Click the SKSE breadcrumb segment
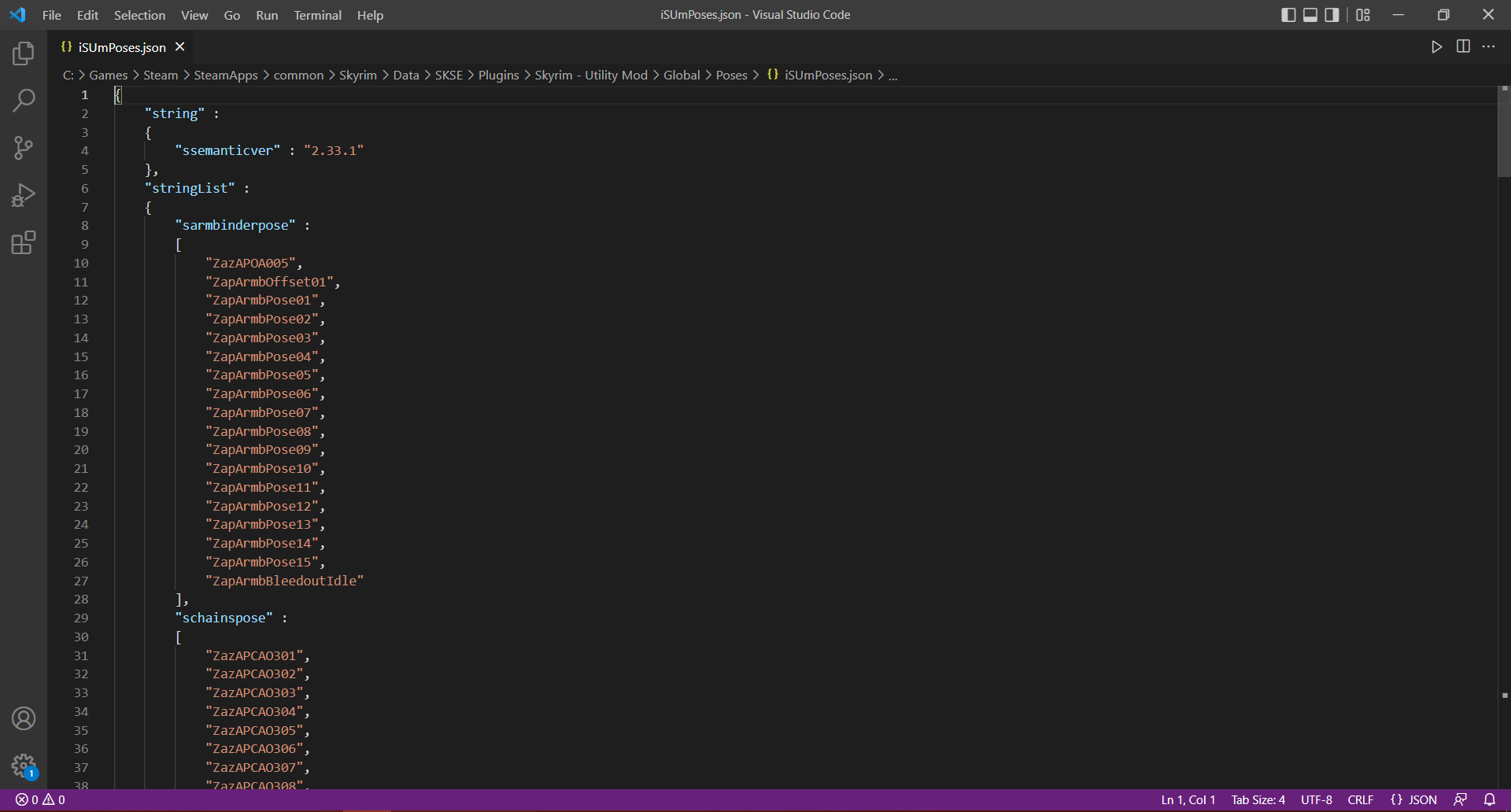The image size is (1511, 812). pyautogui.click(x=449, y=76)
